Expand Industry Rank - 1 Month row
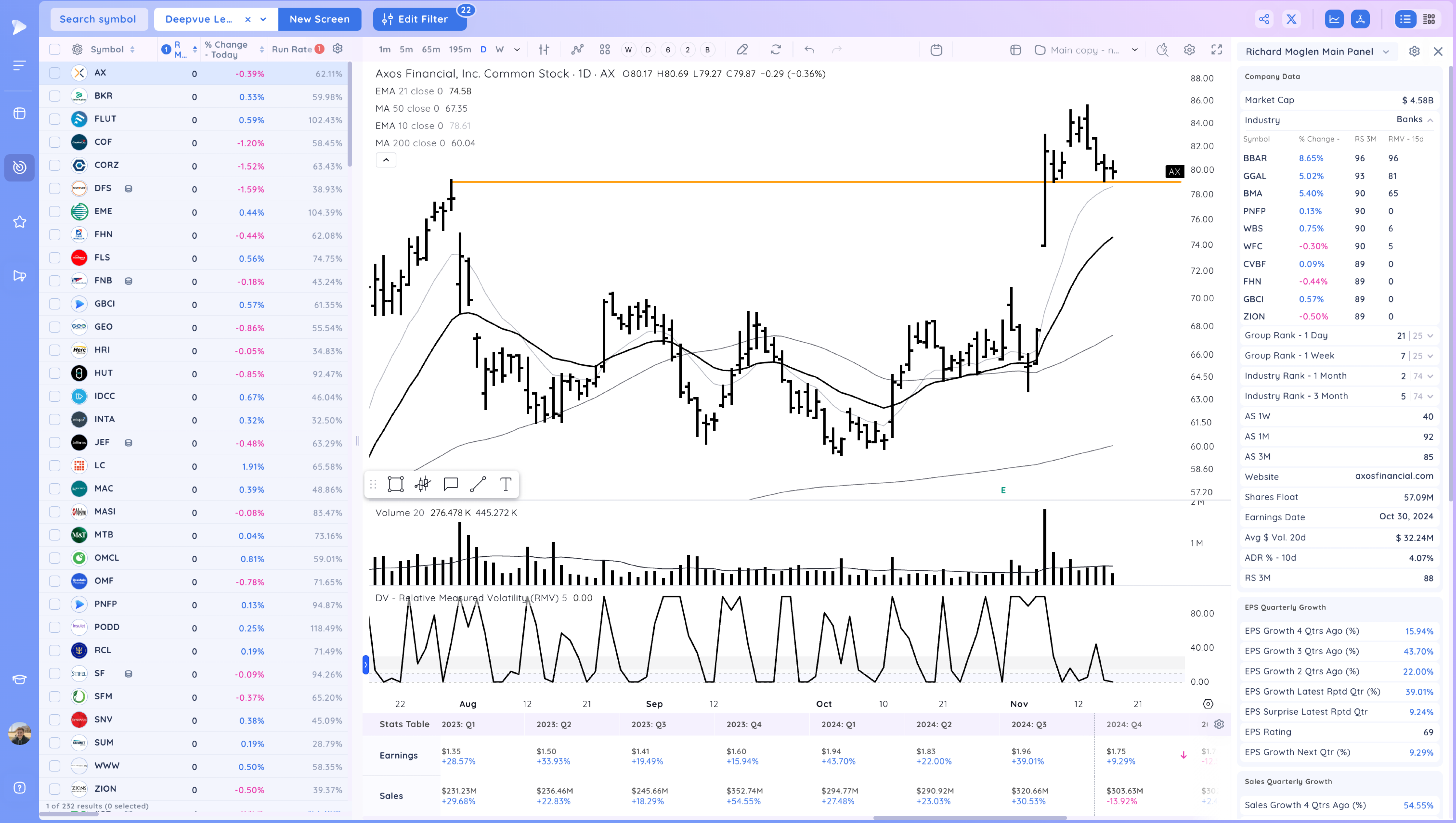1456x823 pixels. coord(1430,376)
